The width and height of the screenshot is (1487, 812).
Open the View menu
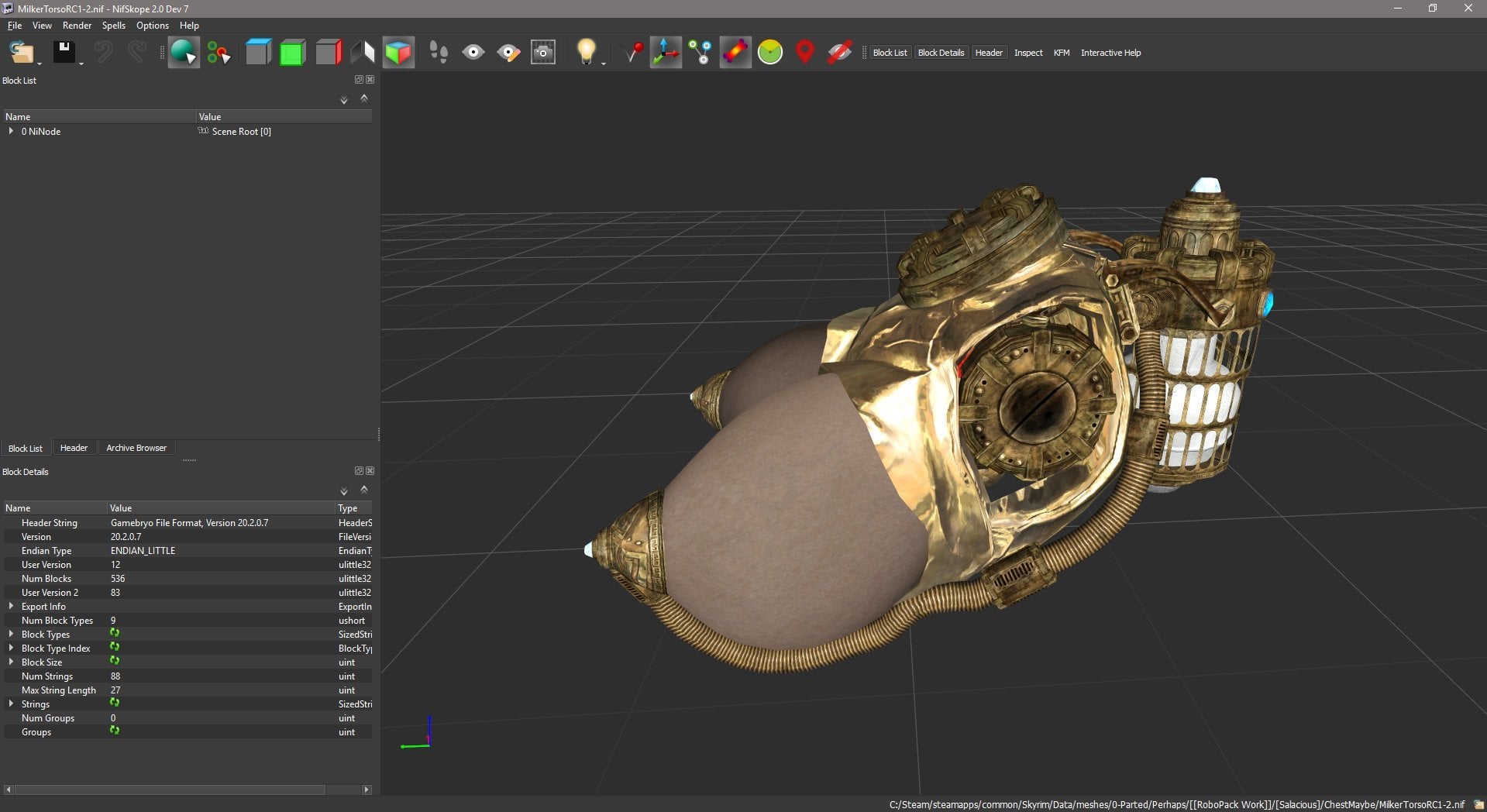42,26
